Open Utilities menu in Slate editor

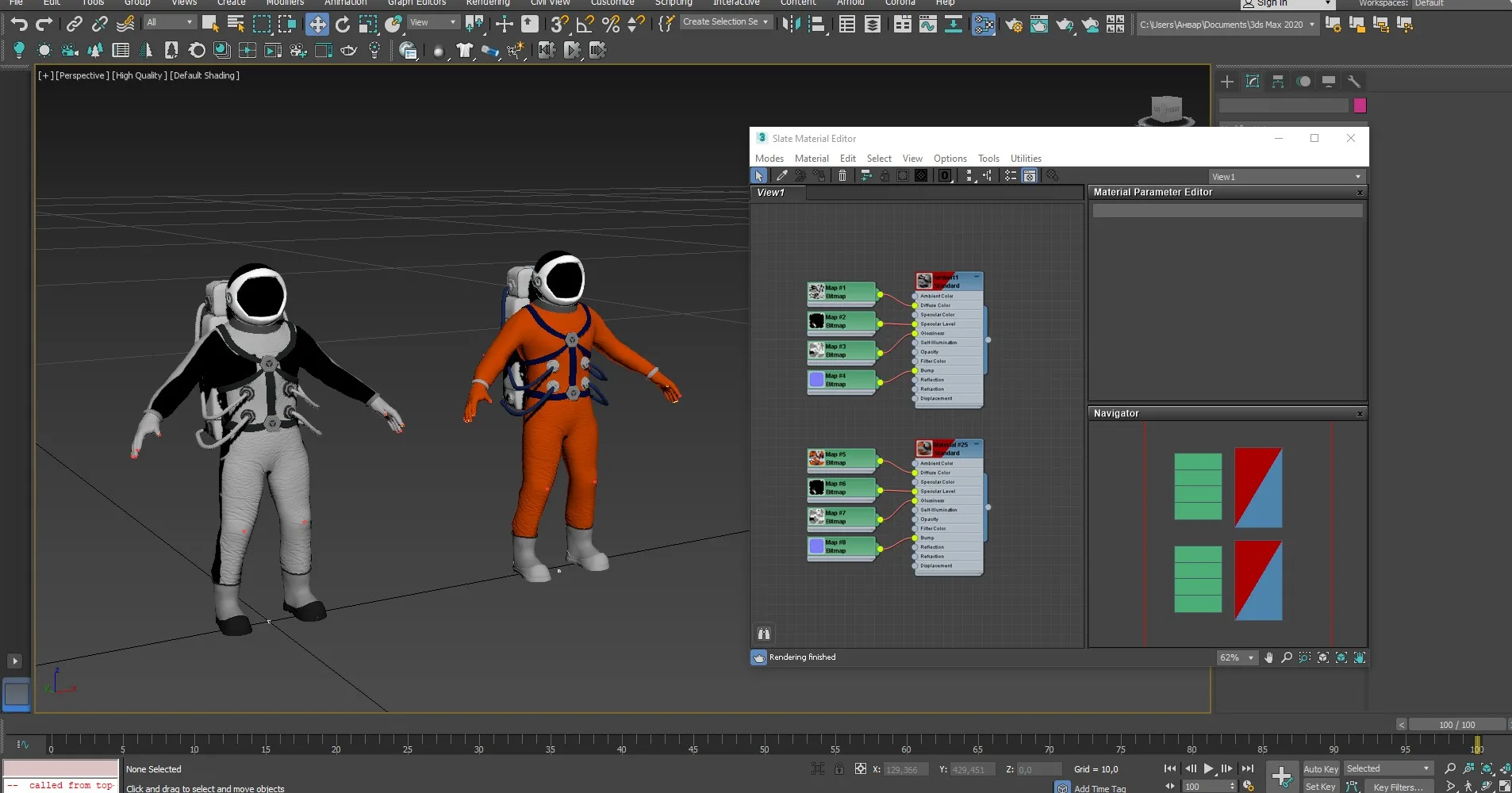pyautogui.click(x=1026, y=159)
